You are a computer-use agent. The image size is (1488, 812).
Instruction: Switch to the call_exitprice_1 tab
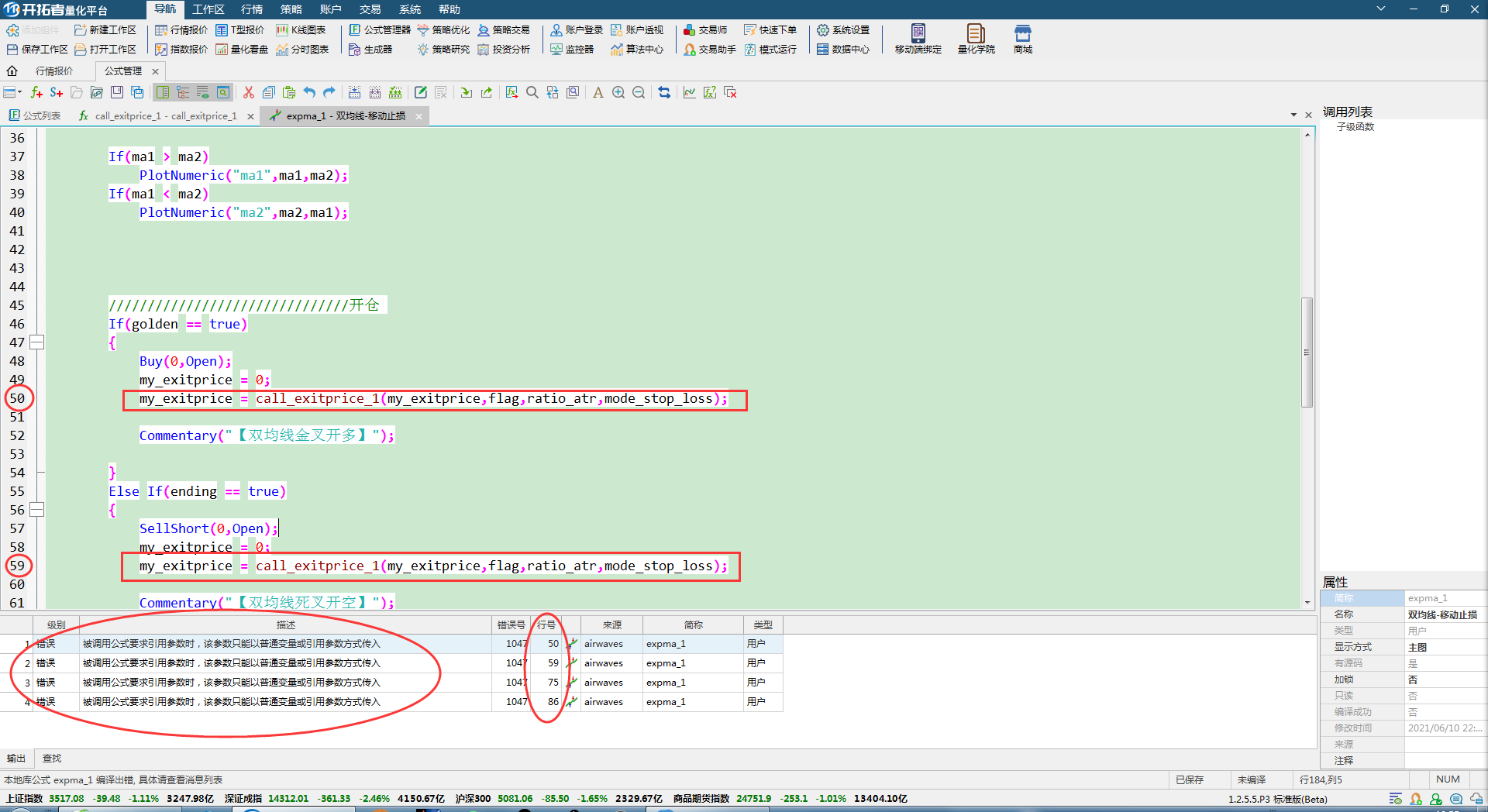pos(165,116)
